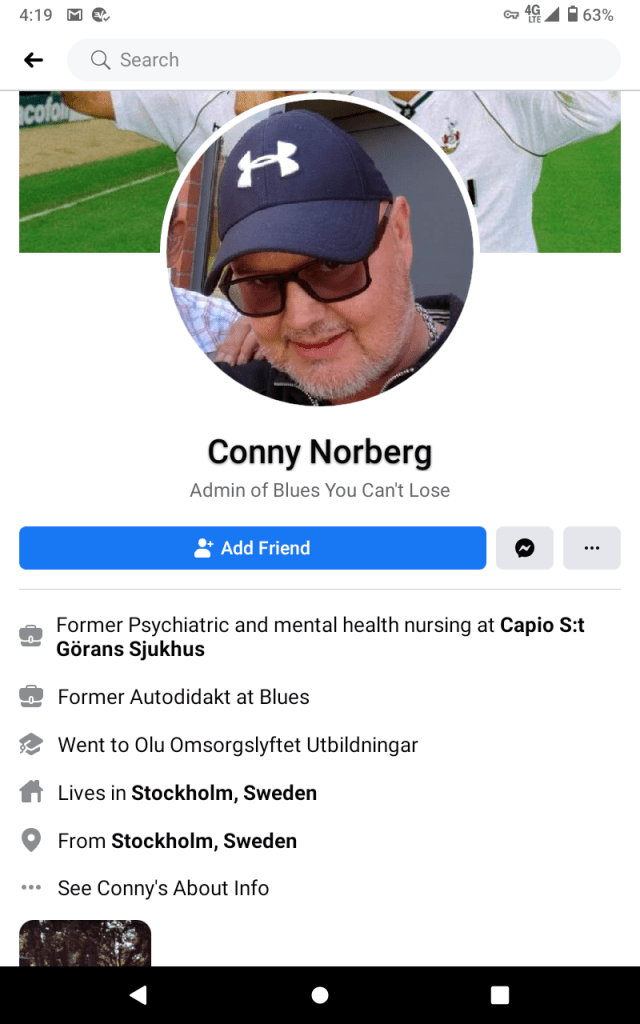The height and width of the screenshot is (1024, 640).
Task: Open the three-dot more options button
Action: point(592,548)
